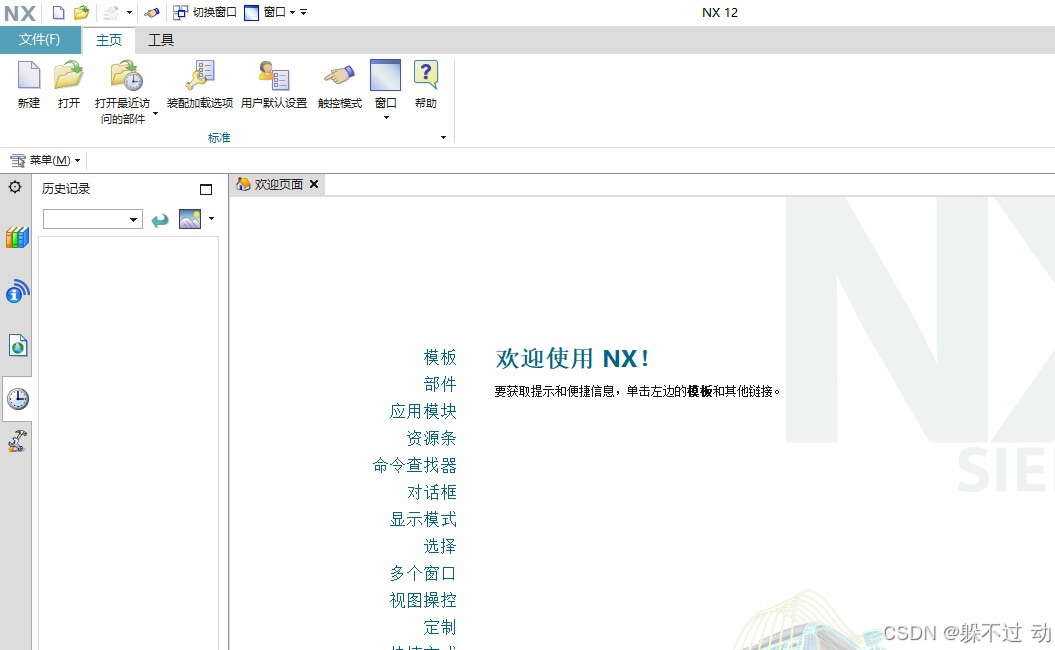The image size is (1055, 650).
Task: Open the history view mode arrow
Action: point(211,218)
